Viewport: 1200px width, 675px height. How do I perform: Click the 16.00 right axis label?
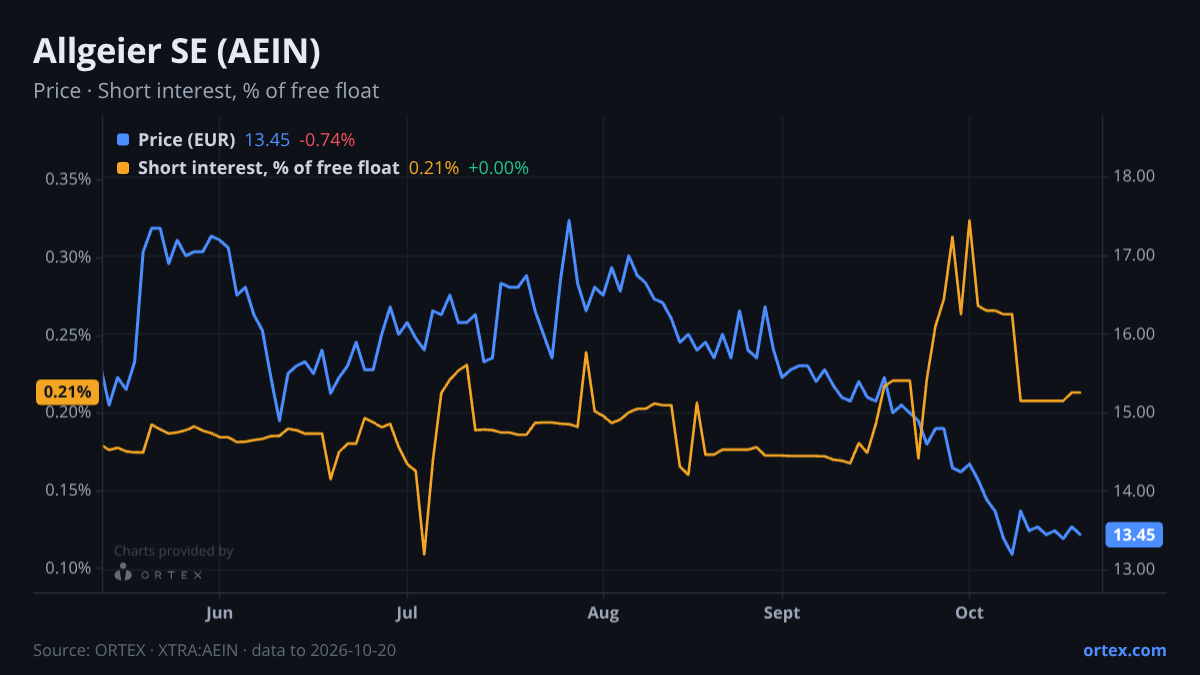pos(1134,334)
